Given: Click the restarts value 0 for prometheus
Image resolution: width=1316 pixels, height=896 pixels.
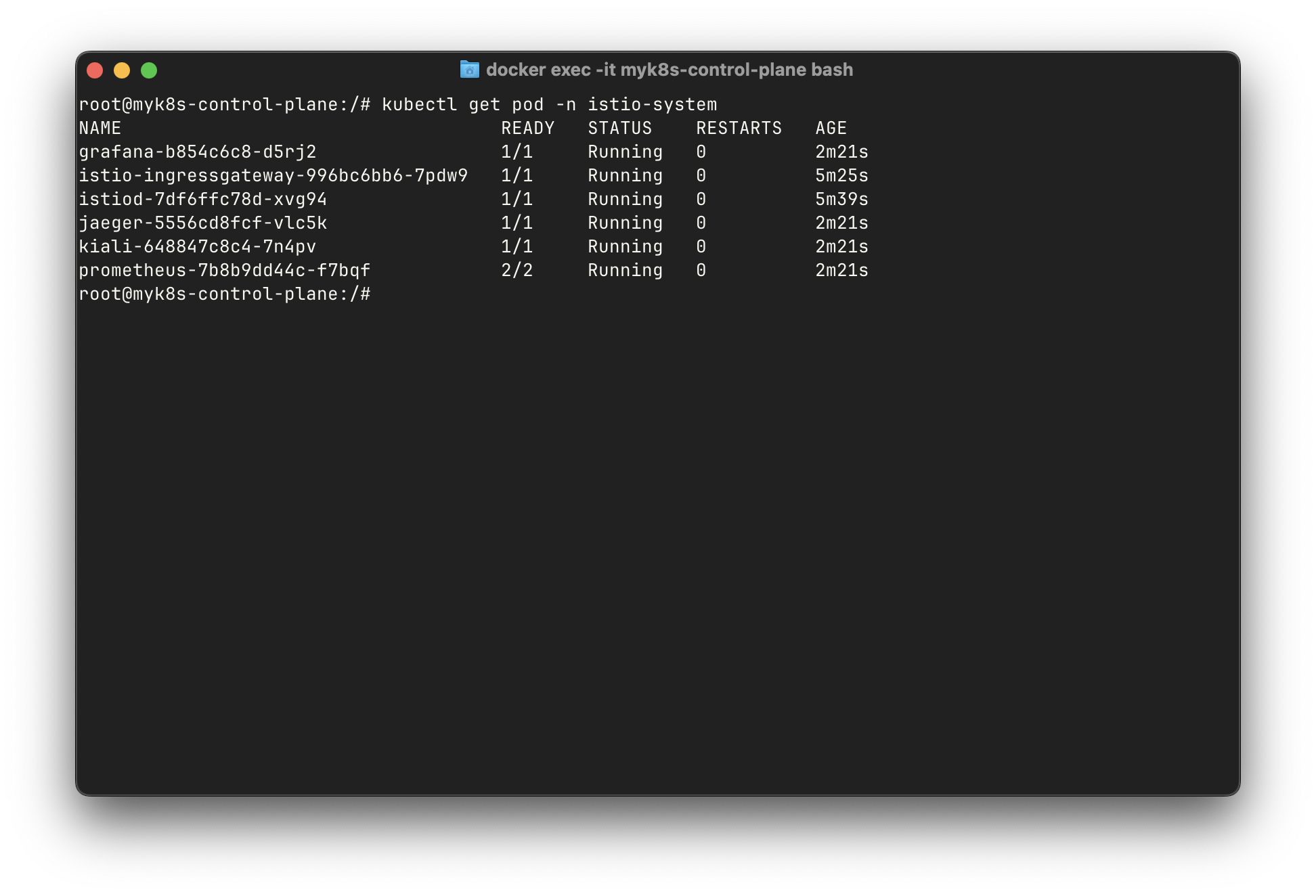Looking at the screenshot, I should click(701, 271).
